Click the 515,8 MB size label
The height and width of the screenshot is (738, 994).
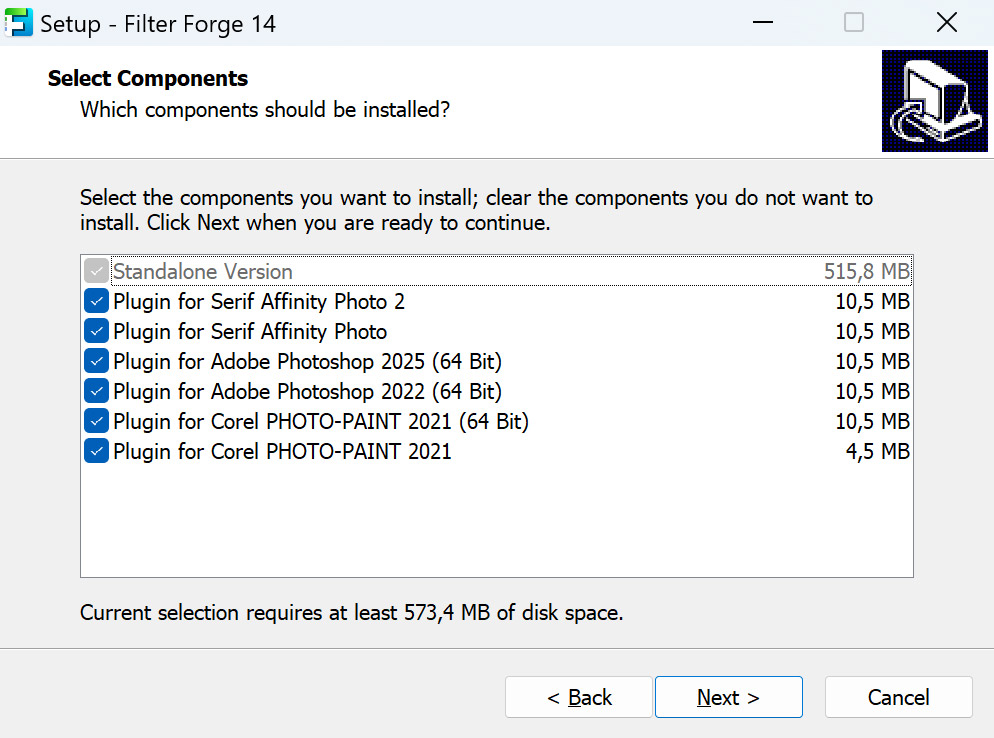pyautogui.click(x=866, y=271)
